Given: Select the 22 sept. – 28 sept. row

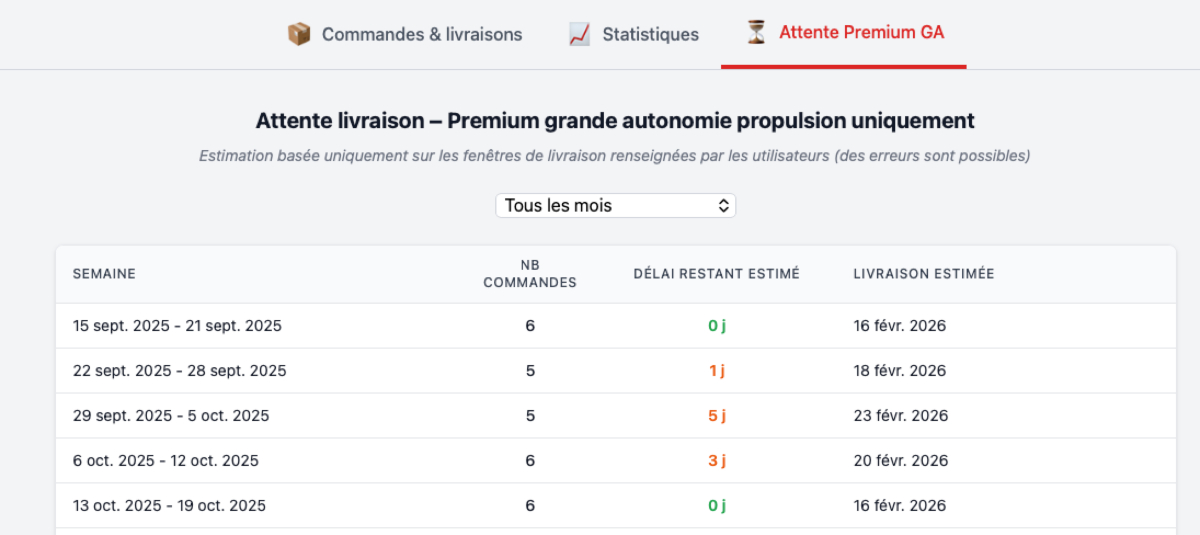Looking at the screenshot, I should [180, 371].
